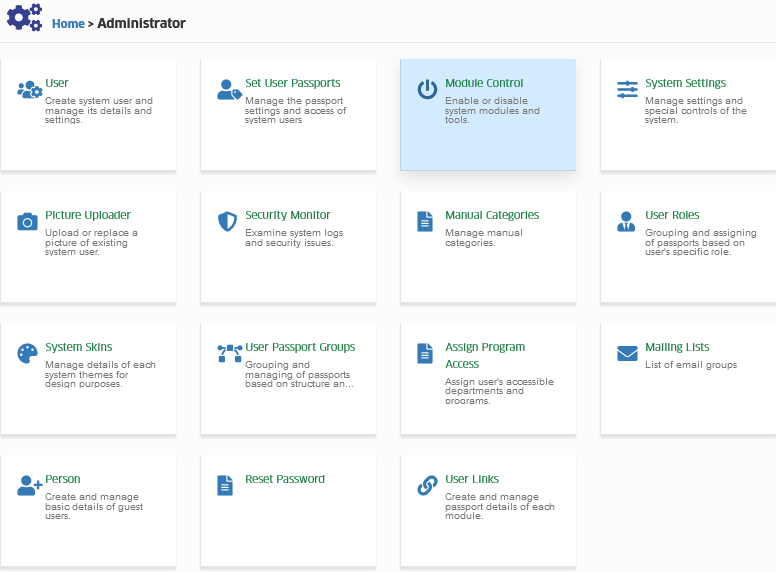
Task: Click the Module Control power icon
Action: (427, 90)
